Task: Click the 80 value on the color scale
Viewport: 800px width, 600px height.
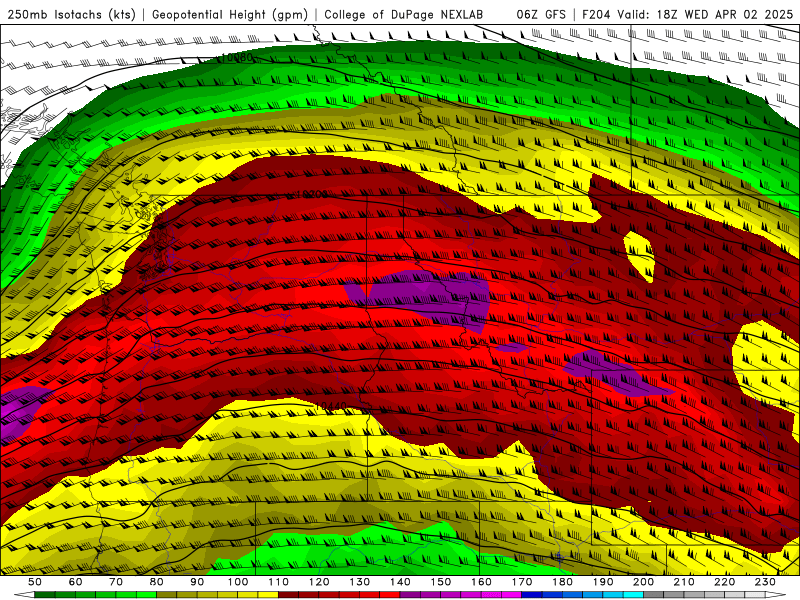Action: click(x=157, y=582)
